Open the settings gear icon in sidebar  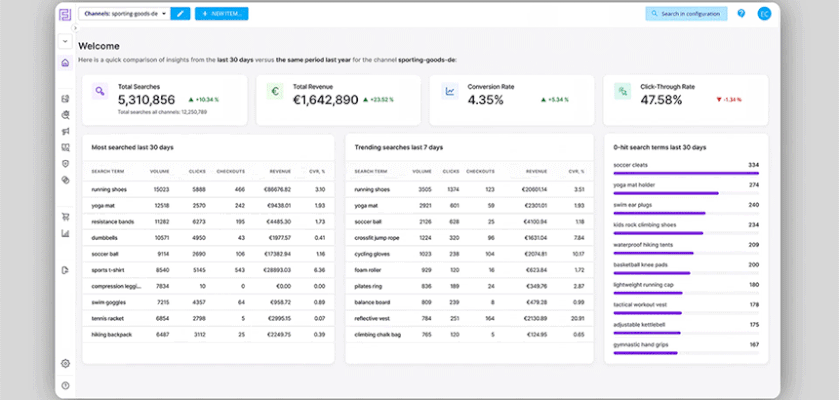[65, 363]
